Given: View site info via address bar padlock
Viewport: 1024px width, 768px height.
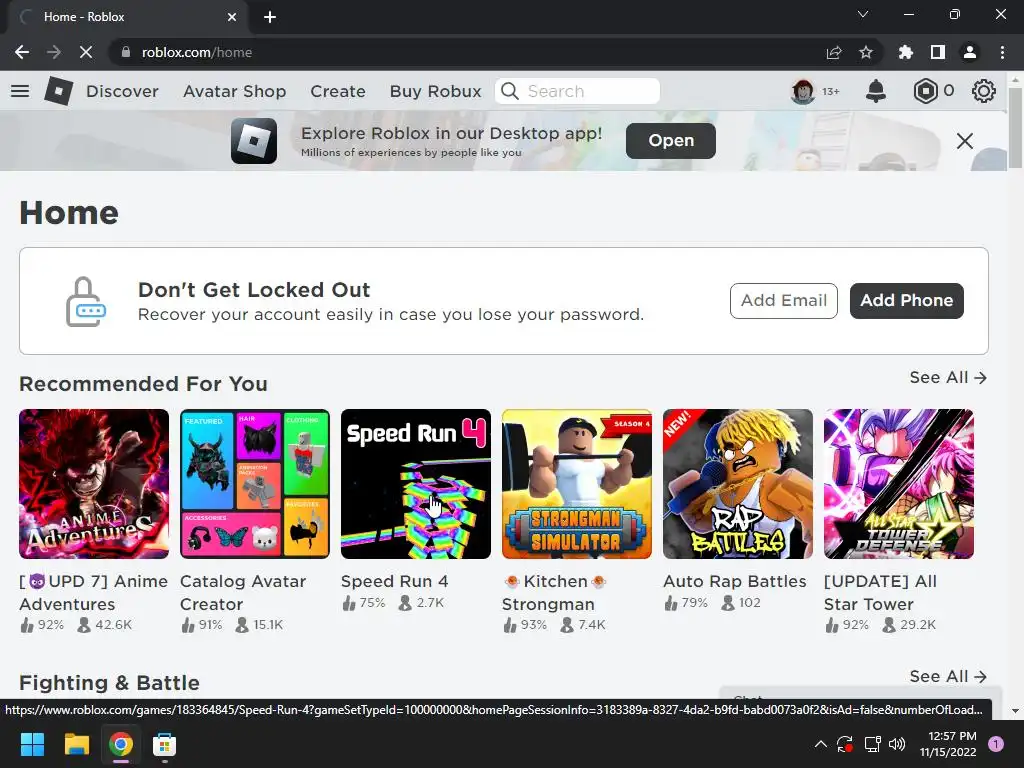Looking at the screenshot, I should pos(126,52).
